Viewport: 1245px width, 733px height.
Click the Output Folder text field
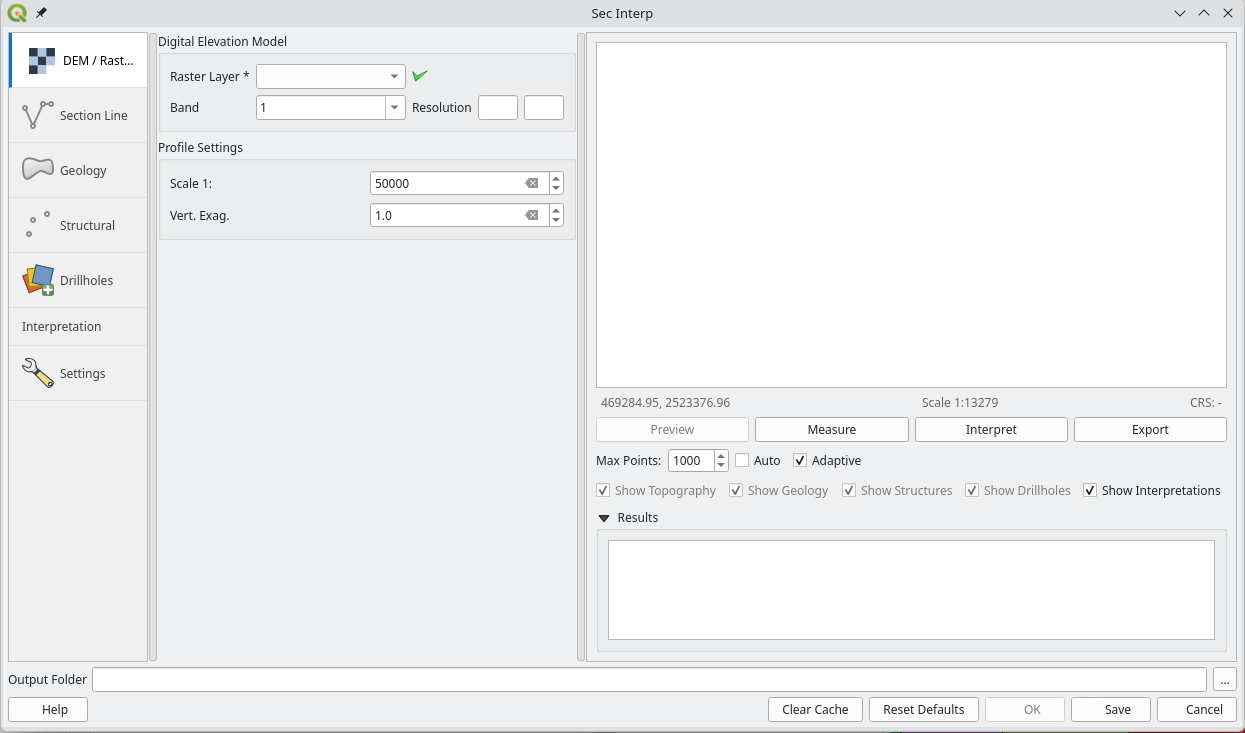648,679
